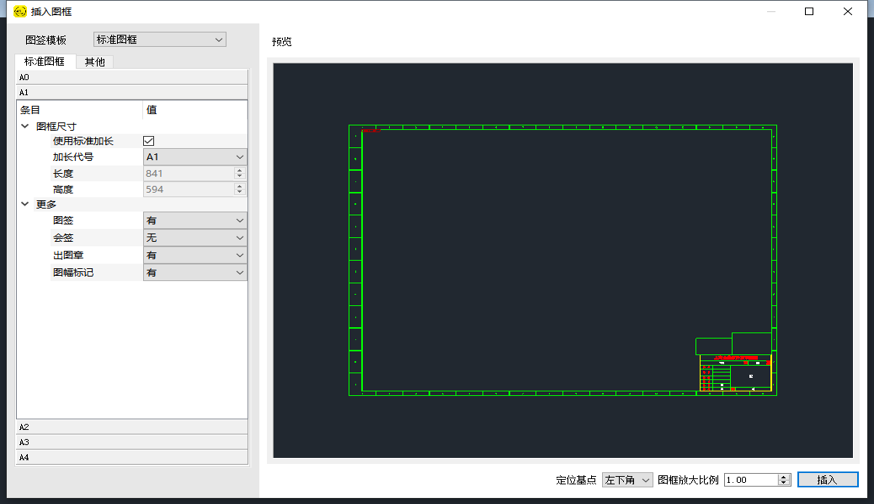
Task: Open the 图幅标记 value dropdown
Action: 195,272
